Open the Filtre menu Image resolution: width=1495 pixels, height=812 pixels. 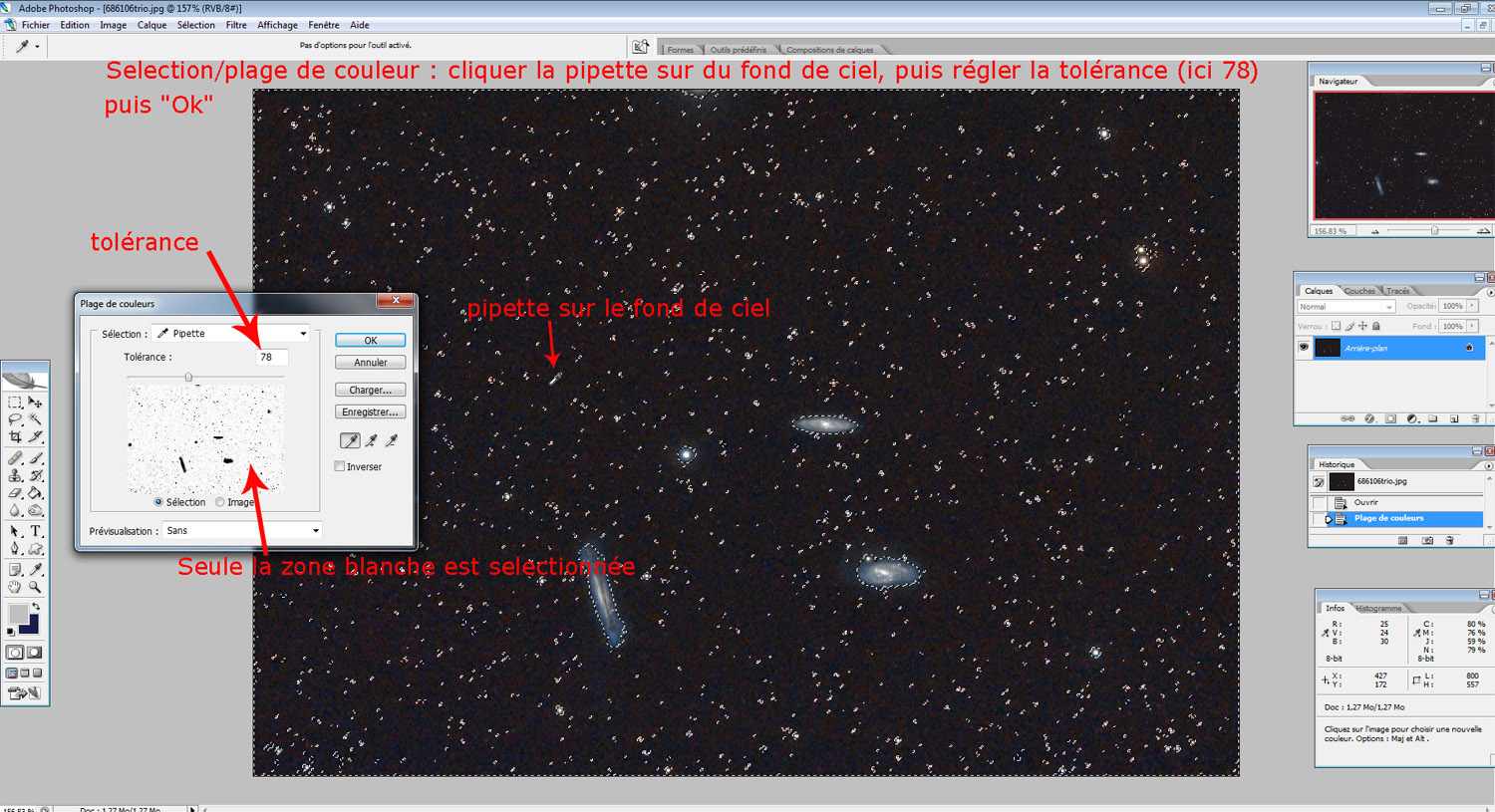[x=236, y=25]
